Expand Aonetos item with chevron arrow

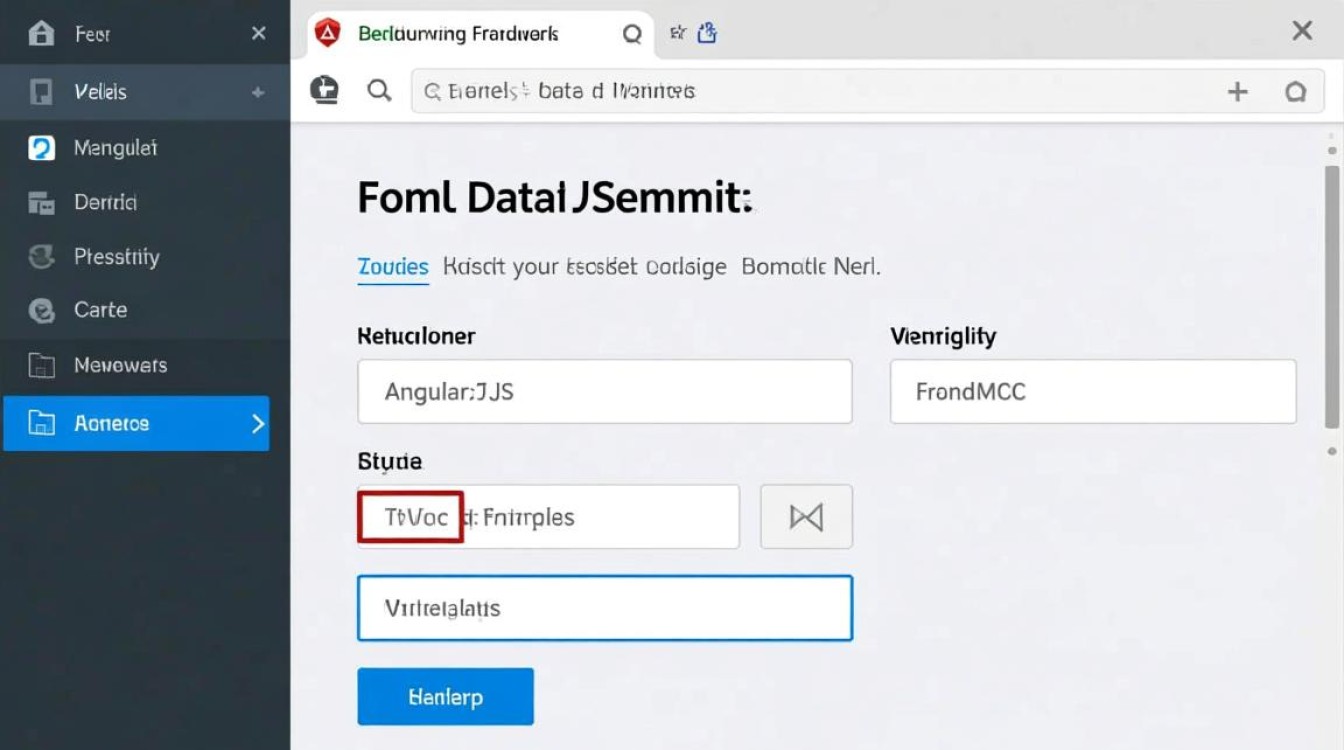(x=258, y=423)
